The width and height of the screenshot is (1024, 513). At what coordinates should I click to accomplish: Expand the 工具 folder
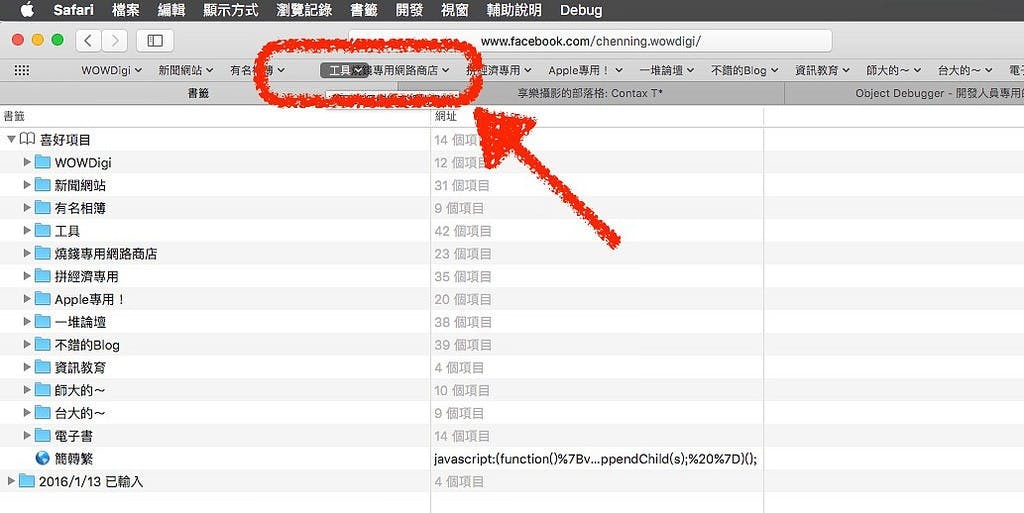click(x=27, y=230)
